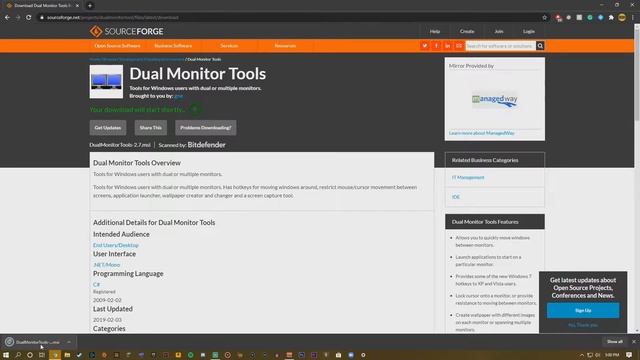Screen dimensions: 640x360
Task: Open the .NET/Mono user interface link
Action: [107, 265]
